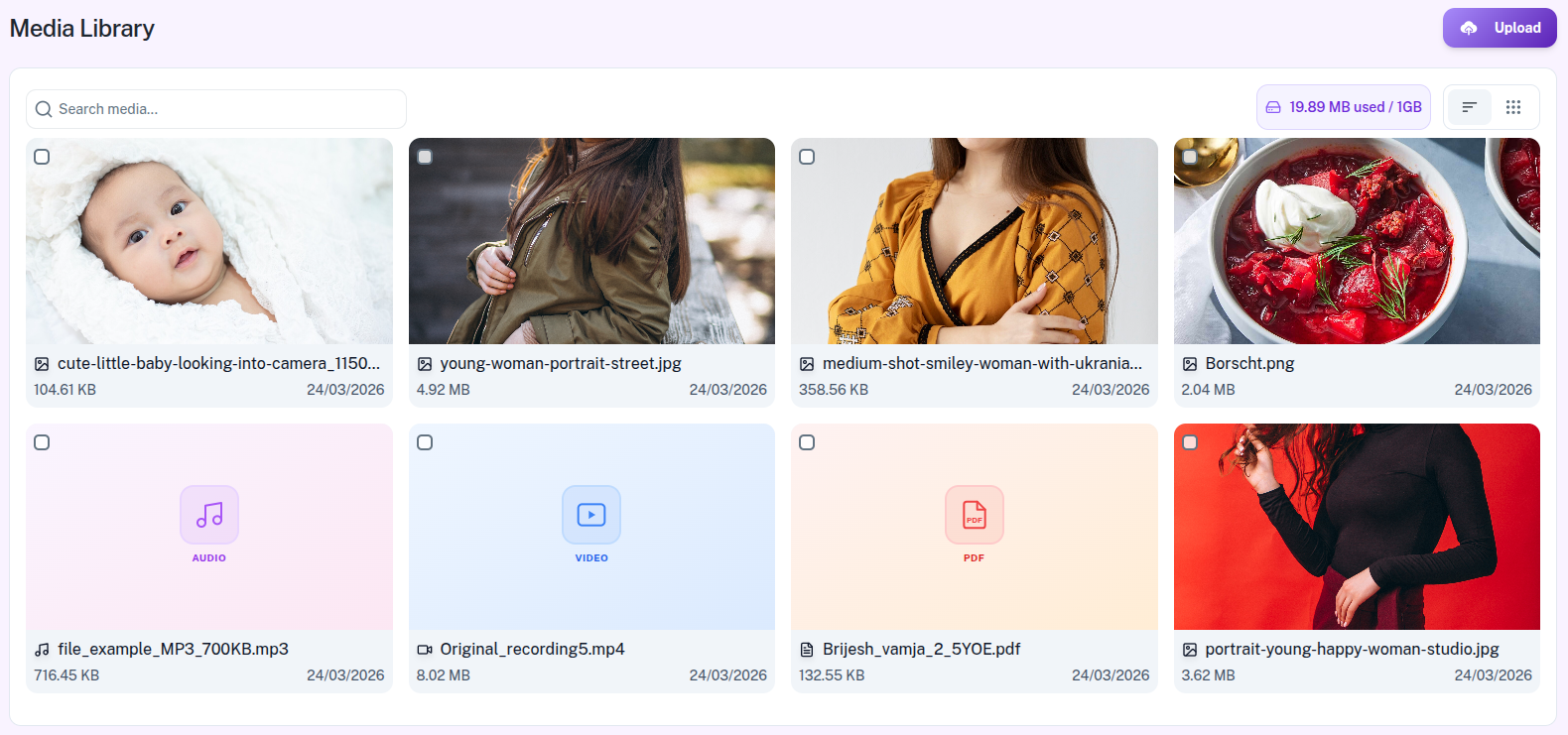Switch to list view layout
1568x735 pixels.
(1470, 107)
